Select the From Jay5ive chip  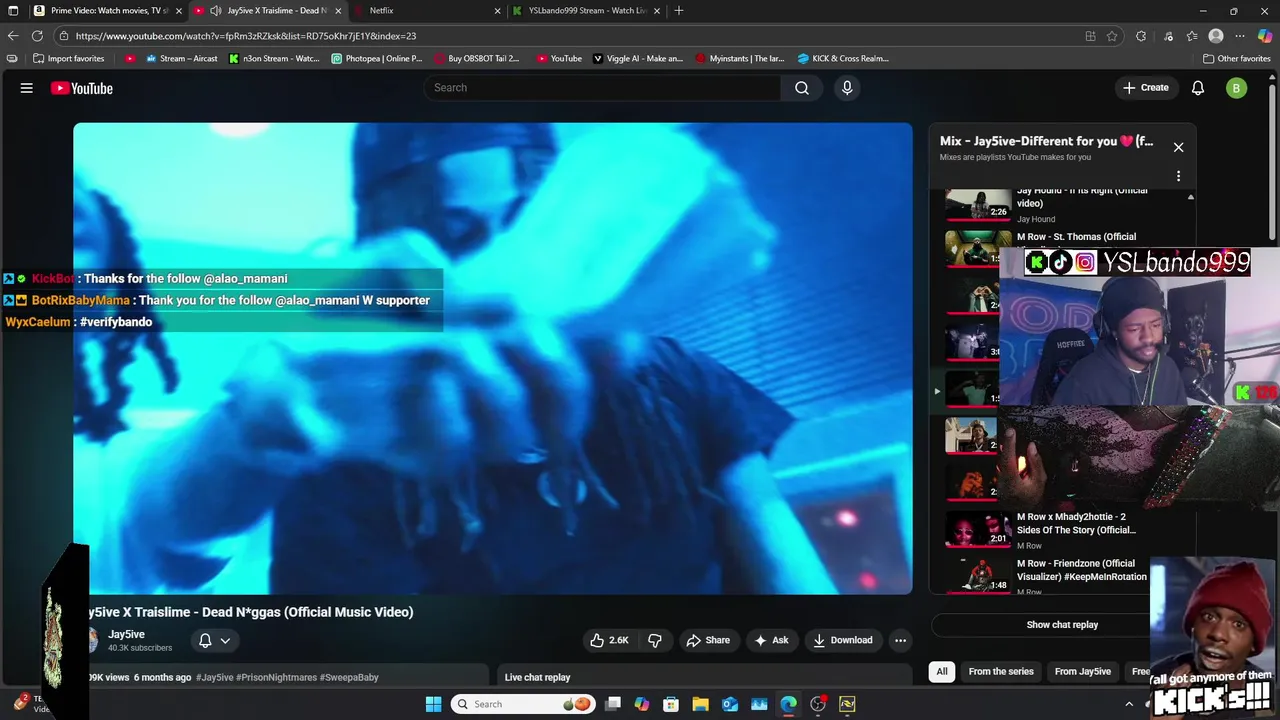click(x=1082, y=671)
